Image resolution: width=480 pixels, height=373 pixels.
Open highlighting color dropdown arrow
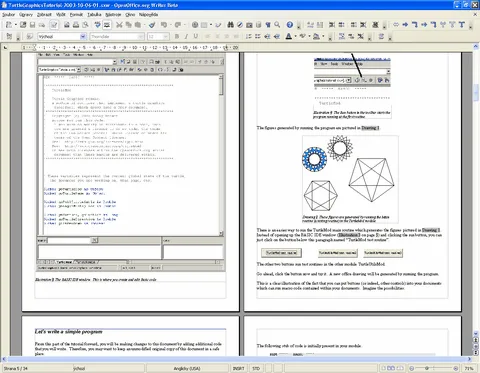coord(309,36)
